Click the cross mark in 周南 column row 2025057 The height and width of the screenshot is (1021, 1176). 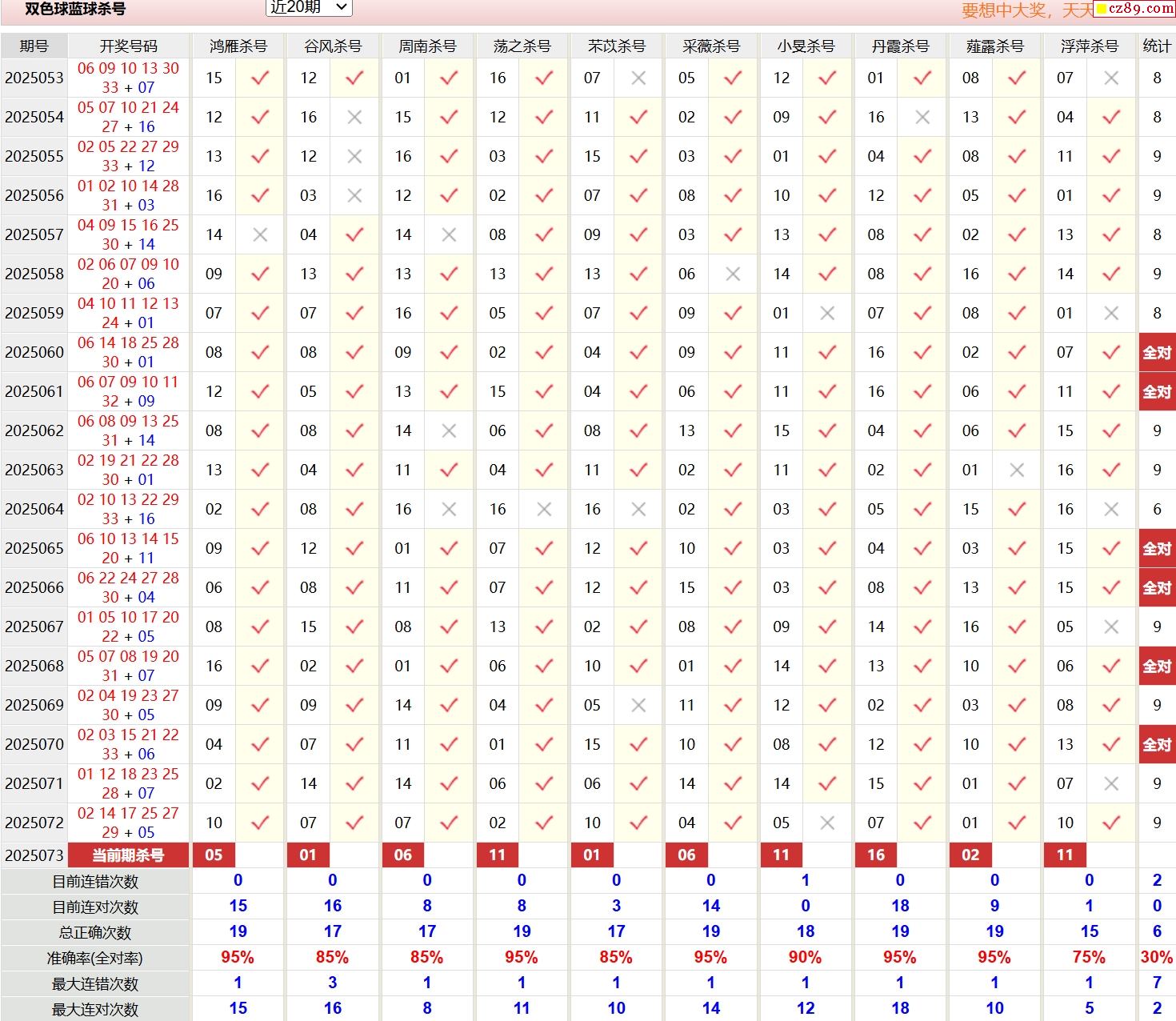click(450, 234)
